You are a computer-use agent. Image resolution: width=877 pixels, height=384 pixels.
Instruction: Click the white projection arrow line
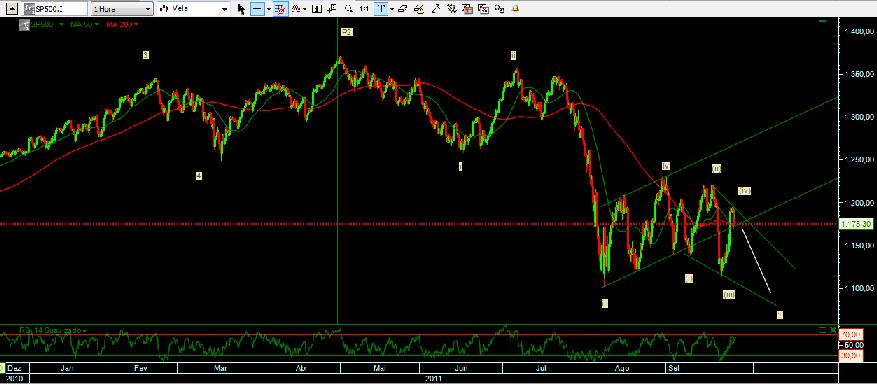pos(757,261)
